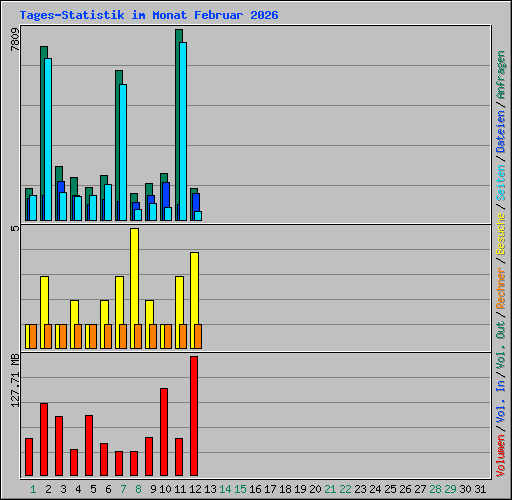Click the orange hosts bar for day 1
The image size is (512, 500).
[33, 337]
